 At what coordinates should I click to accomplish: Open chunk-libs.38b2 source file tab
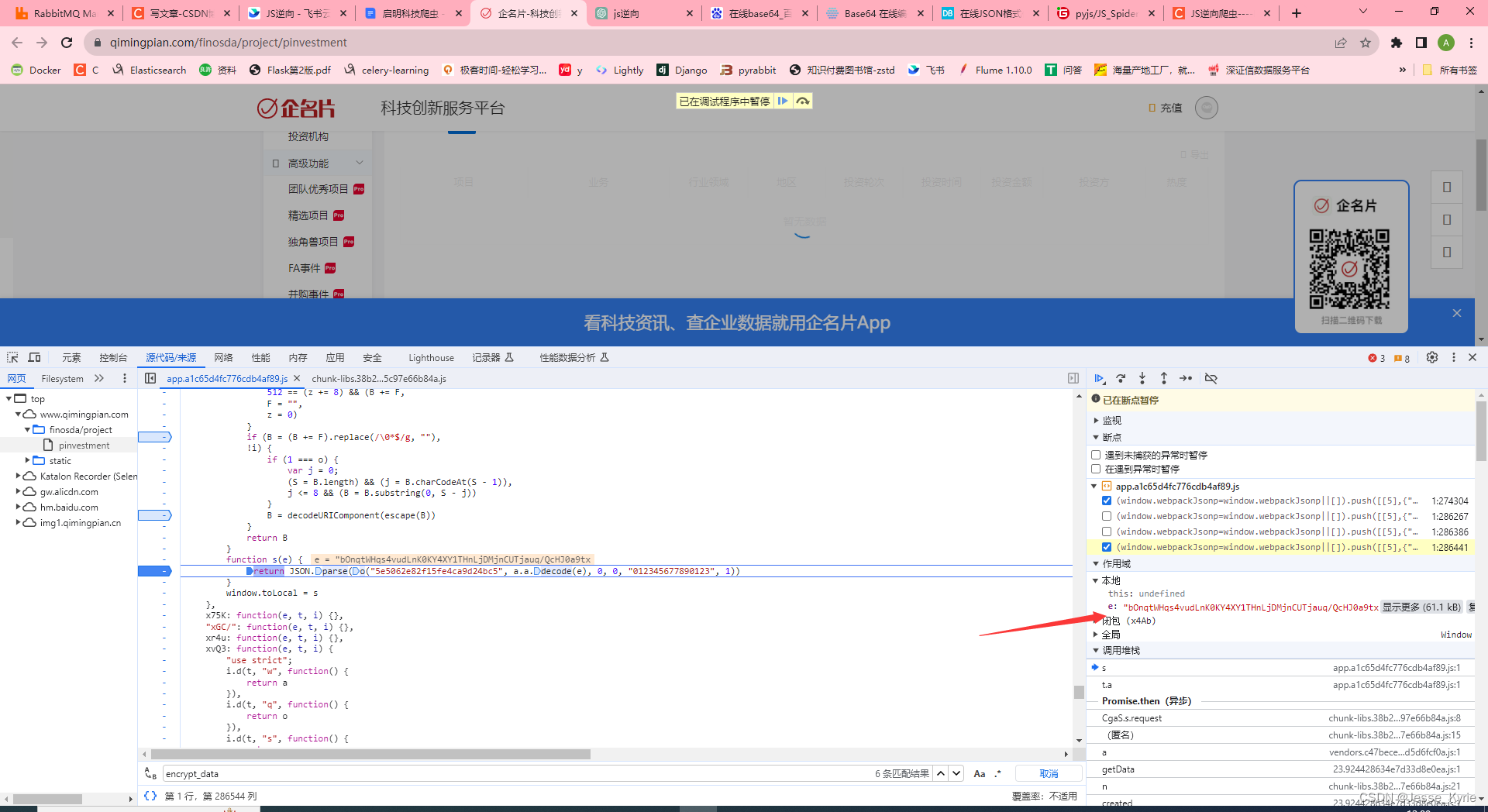(x=379, y=378)
